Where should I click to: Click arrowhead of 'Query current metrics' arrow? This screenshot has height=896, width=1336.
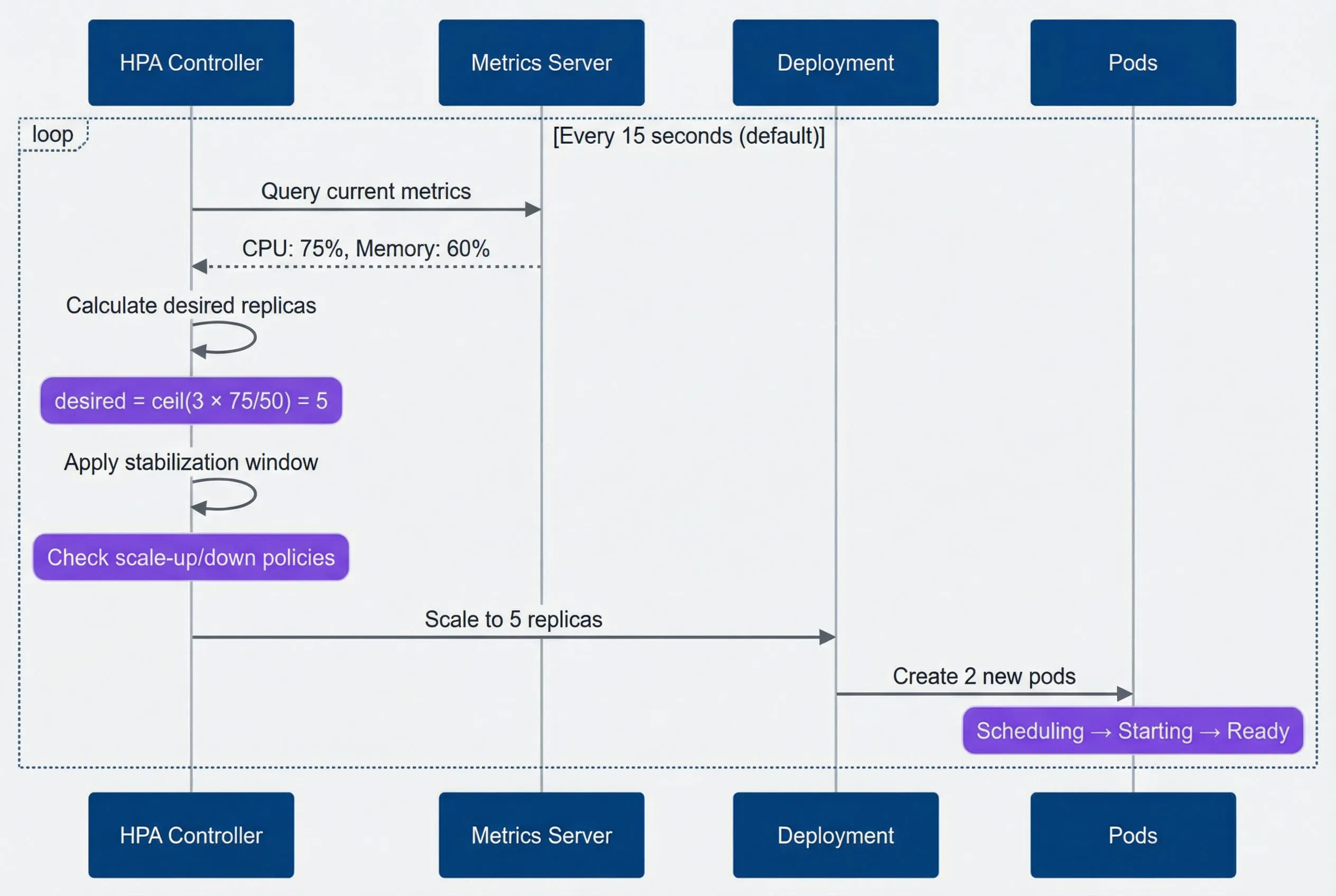pyautogui.click(x=533, y=209)
